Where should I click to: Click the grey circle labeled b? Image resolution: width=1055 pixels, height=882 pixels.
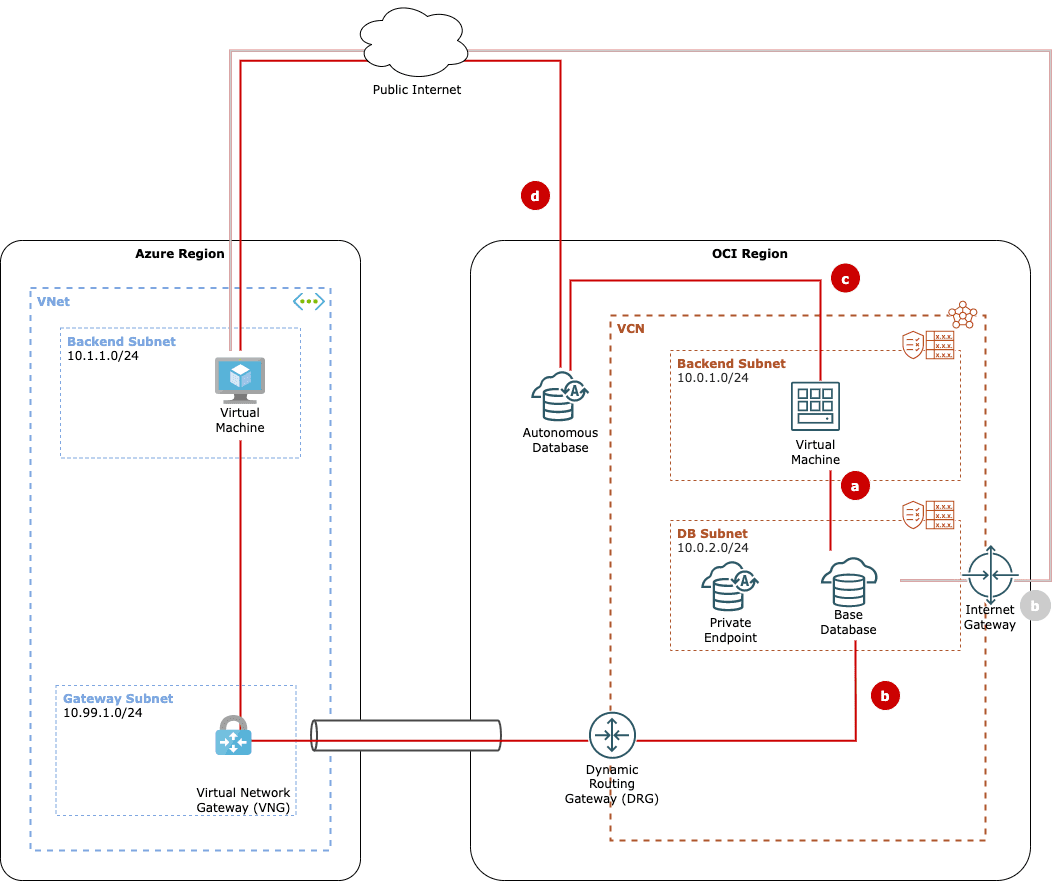pos(1035,605)
